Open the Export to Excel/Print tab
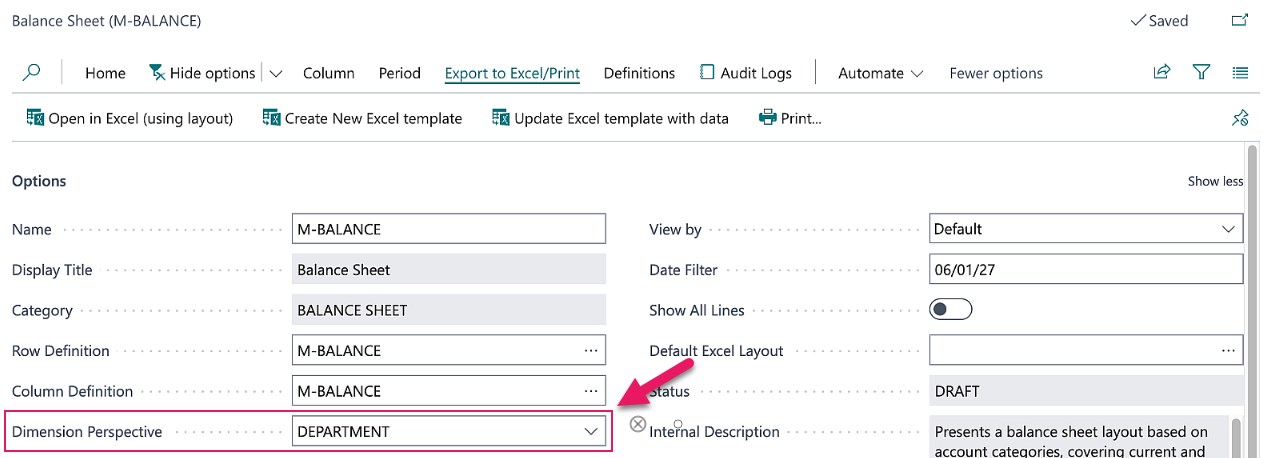1274x458 pixels. click(512, 73)
